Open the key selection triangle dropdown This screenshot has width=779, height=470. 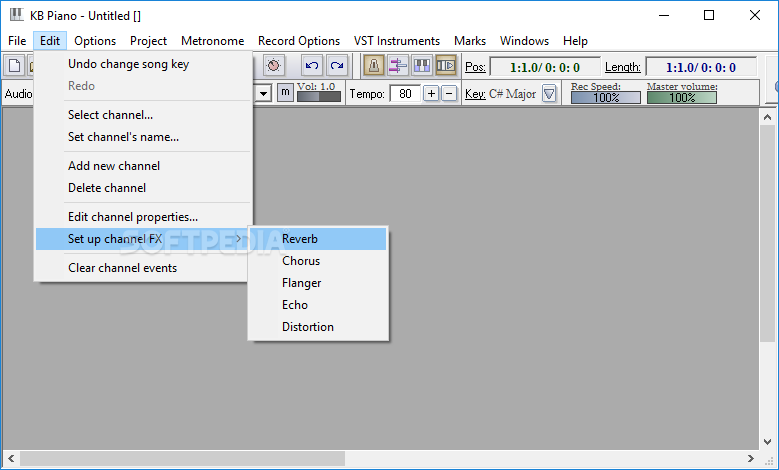549,93
